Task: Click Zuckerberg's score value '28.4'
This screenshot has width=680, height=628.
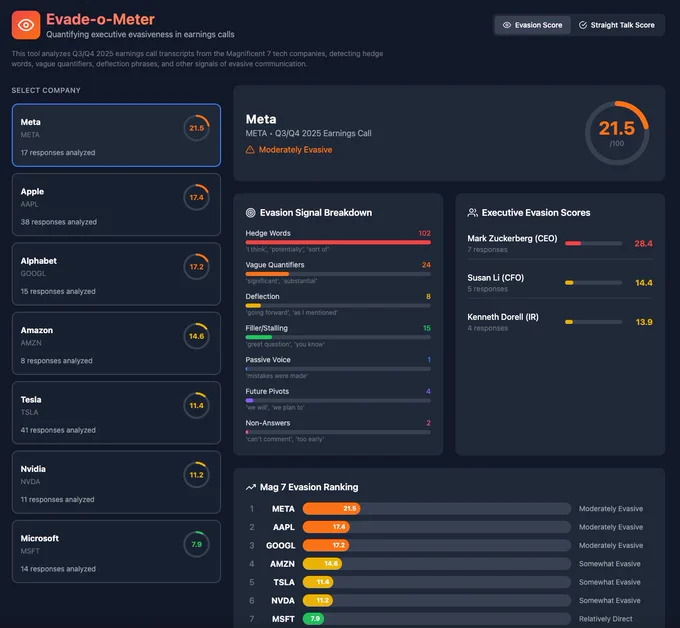Action: click(643, 243)
